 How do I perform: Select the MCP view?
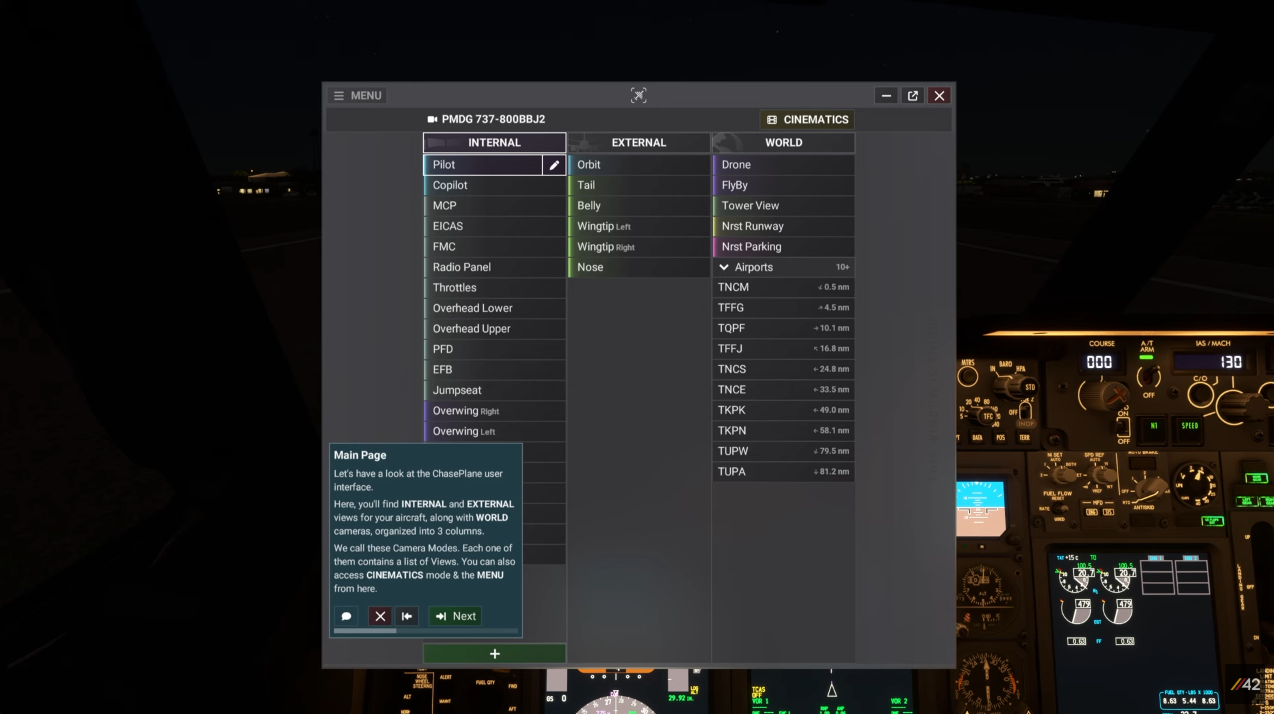tap(495, 206)
